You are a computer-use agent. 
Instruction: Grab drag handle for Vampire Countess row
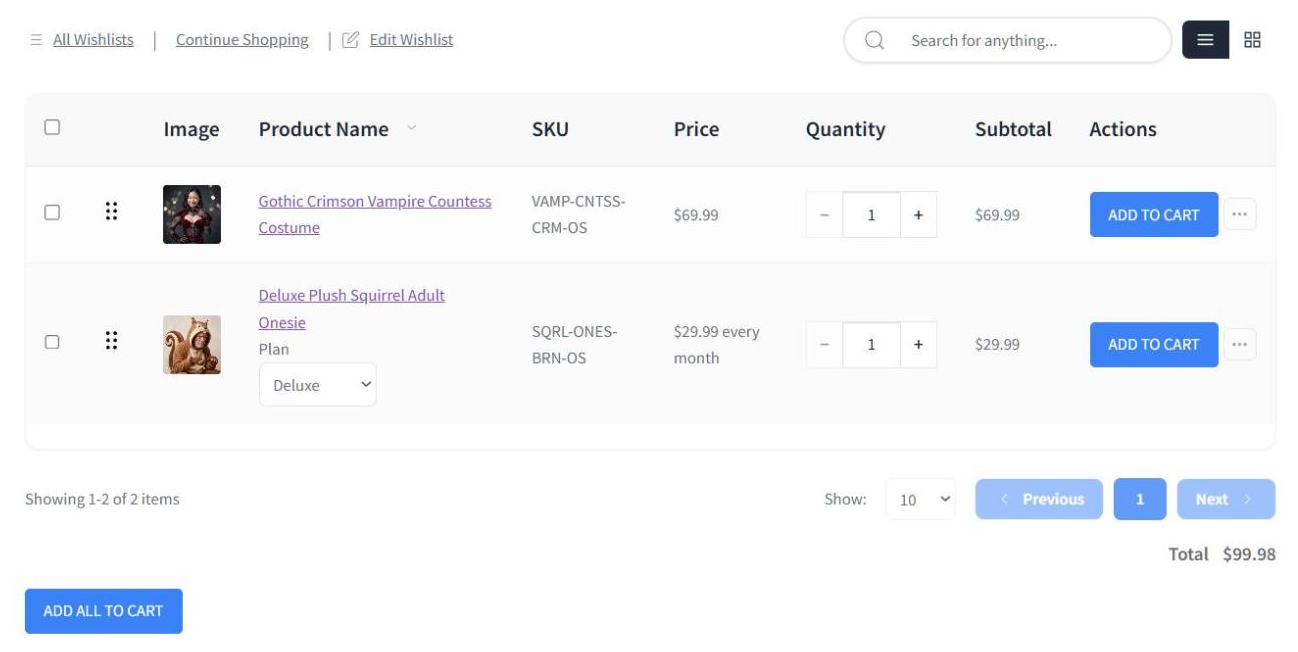point(112,212)
